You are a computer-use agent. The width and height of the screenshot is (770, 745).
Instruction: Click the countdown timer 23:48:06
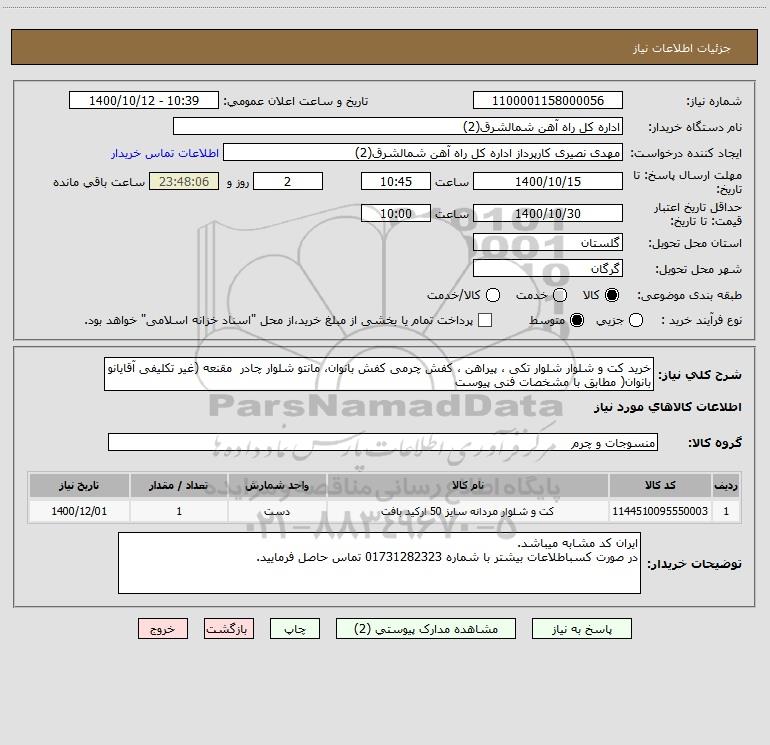point(184,181)
